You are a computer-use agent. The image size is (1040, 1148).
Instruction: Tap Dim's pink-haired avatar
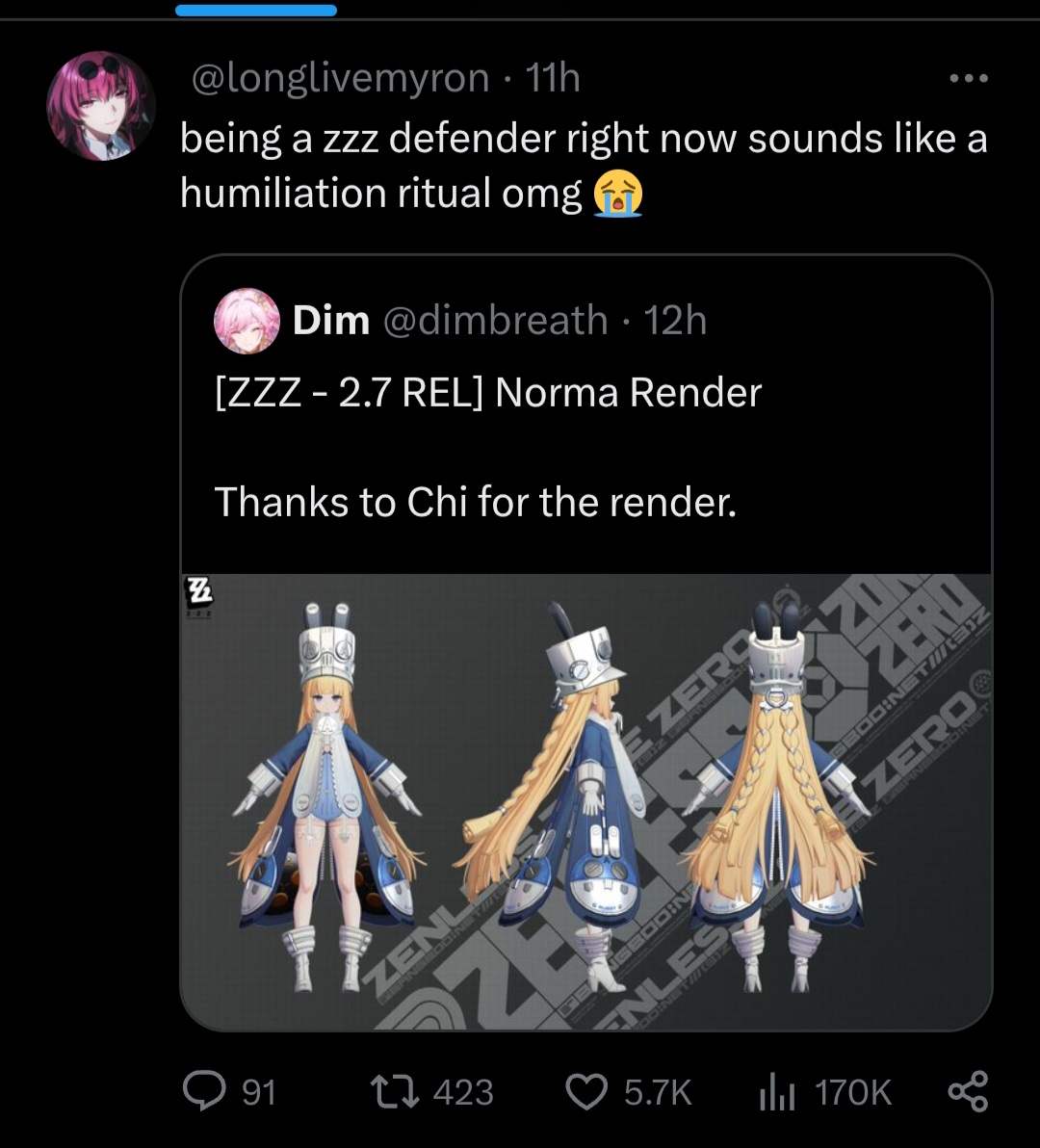click(x=247, y=321)
